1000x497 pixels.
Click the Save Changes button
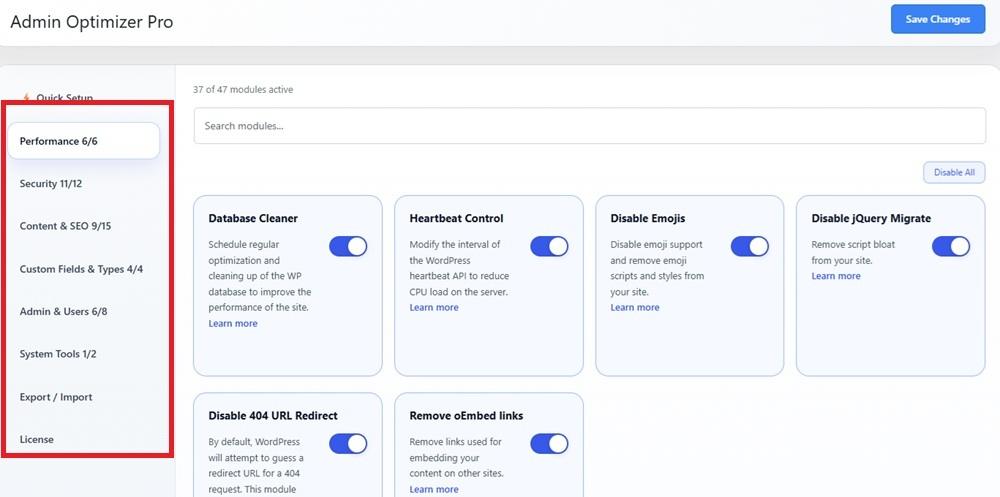(x=938, y=19)
